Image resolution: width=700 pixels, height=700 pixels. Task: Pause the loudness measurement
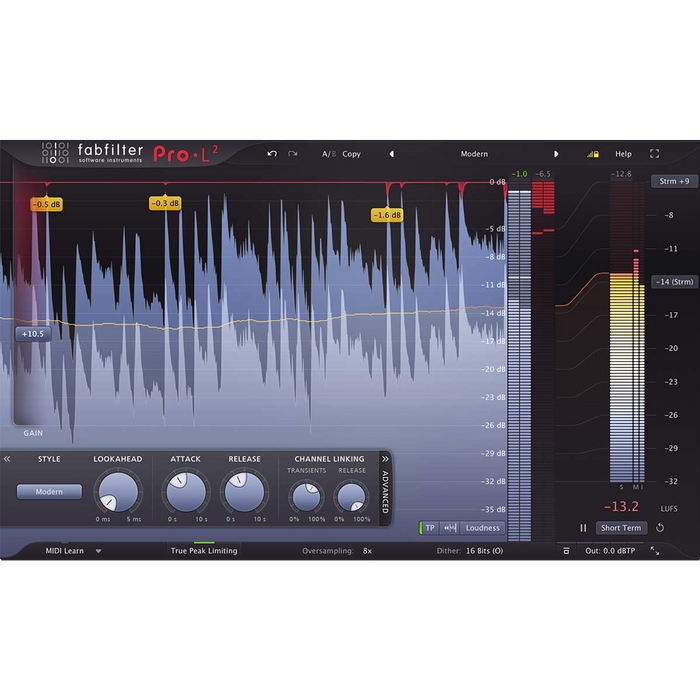(x=583, y=528)
